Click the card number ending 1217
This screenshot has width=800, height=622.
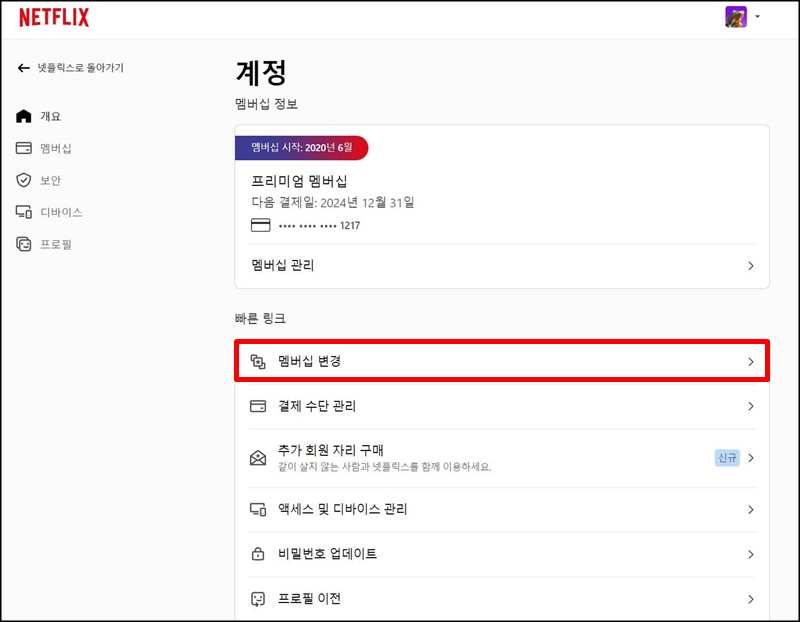pos(319,226)
